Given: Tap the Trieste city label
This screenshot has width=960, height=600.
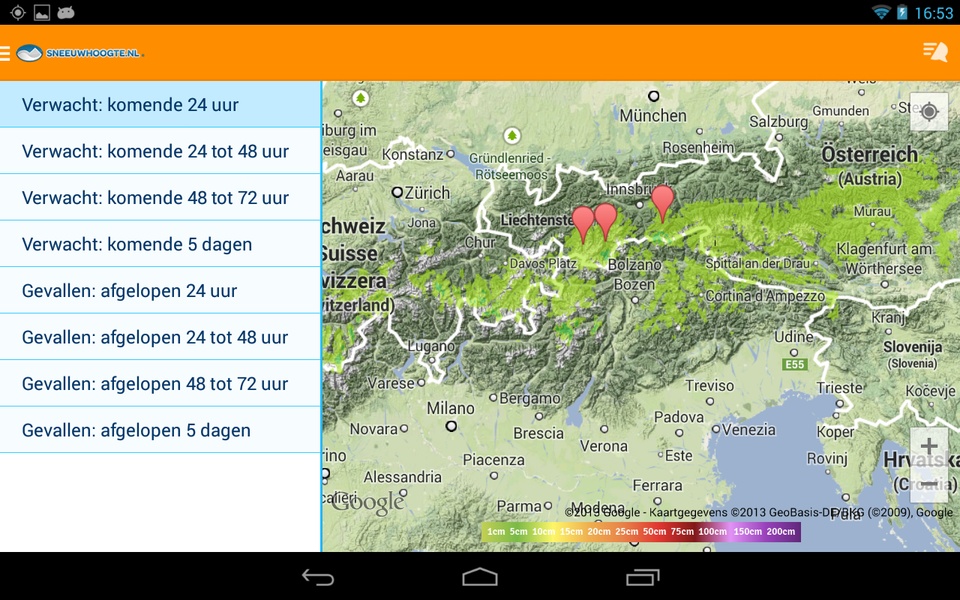Looking at the screenshot, I should tap(839, 388).
